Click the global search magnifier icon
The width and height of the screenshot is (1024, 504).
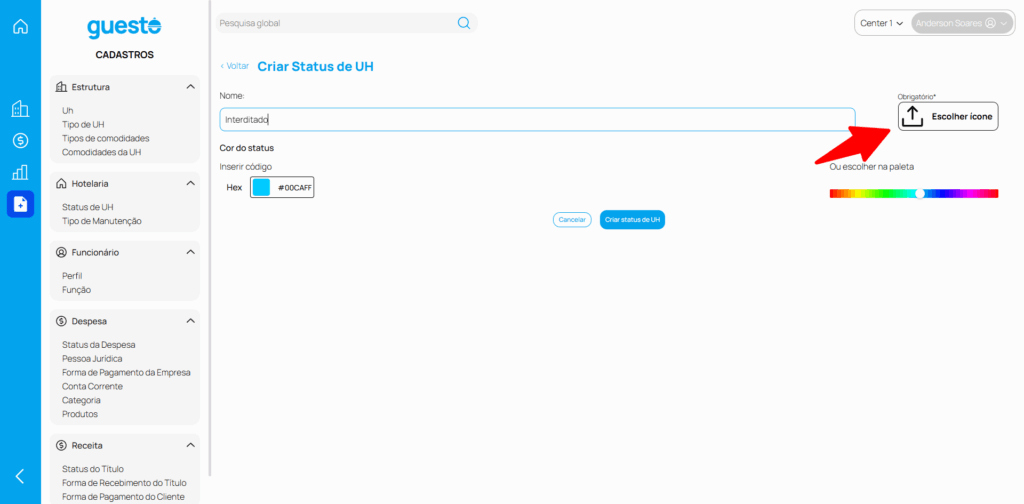tap(464, 23)
